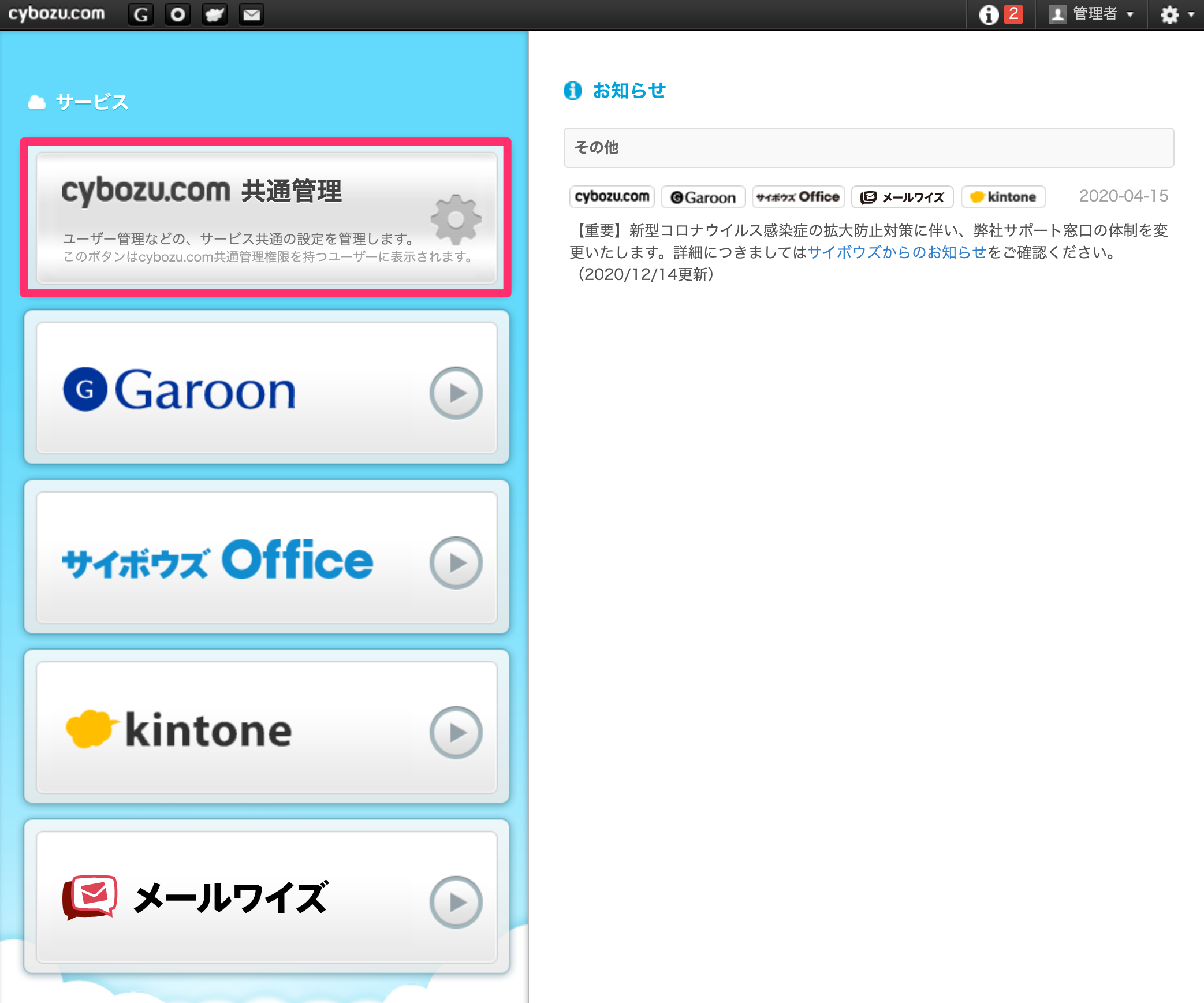This screenshot has height=1003, width=1204.
Task: Click the サイボウズ Office logo card
Action: click(x=218, y=559)
